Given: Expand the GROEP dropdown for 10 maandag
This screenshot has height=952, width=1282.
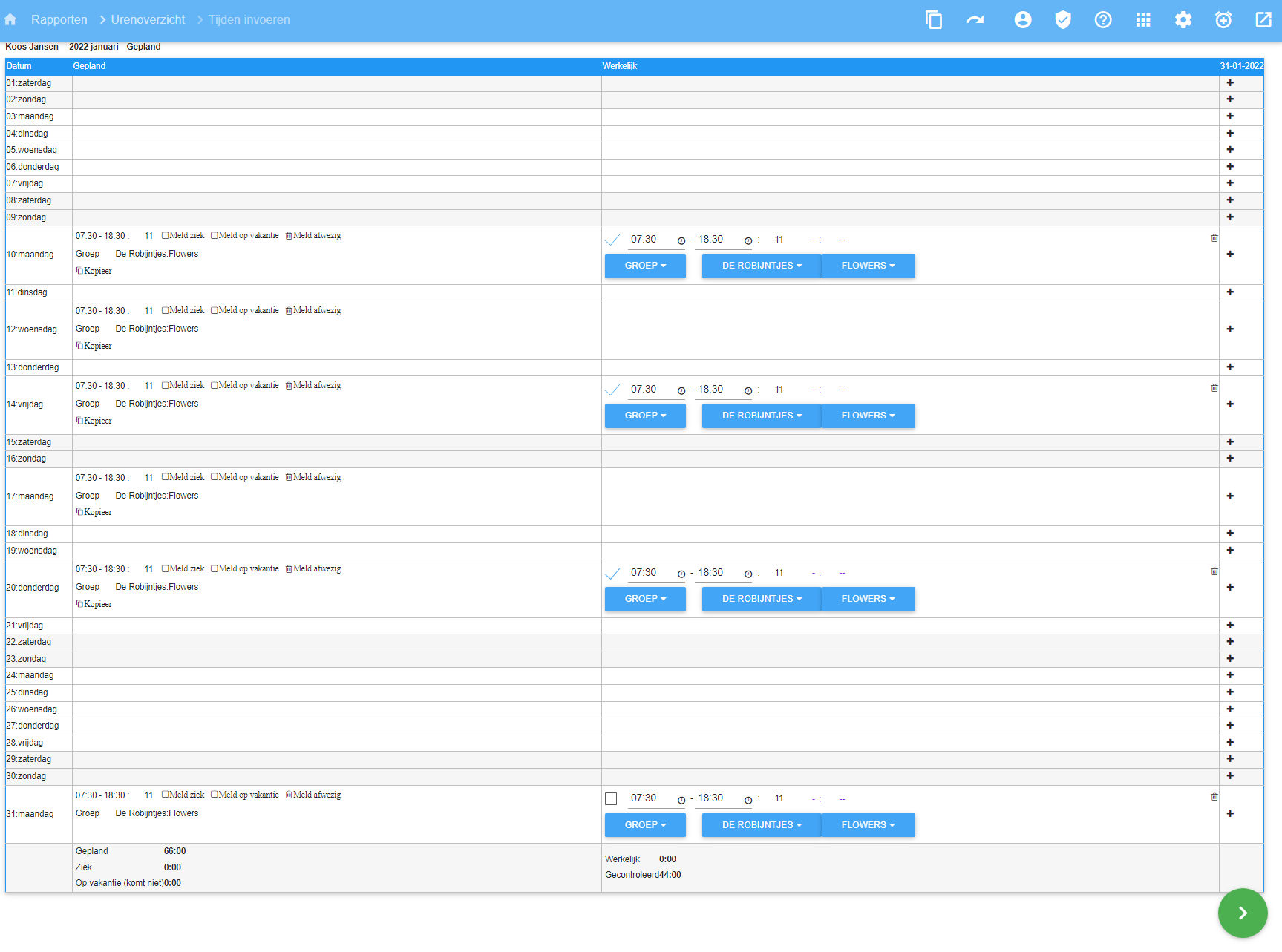Looking at the screenshot, I should click(x=644, y=266).
